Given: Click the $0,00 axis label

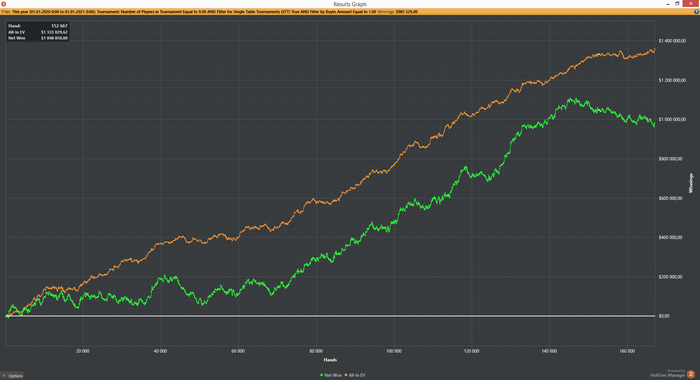Looking at the screenshot, I should [x=664, y=316].
